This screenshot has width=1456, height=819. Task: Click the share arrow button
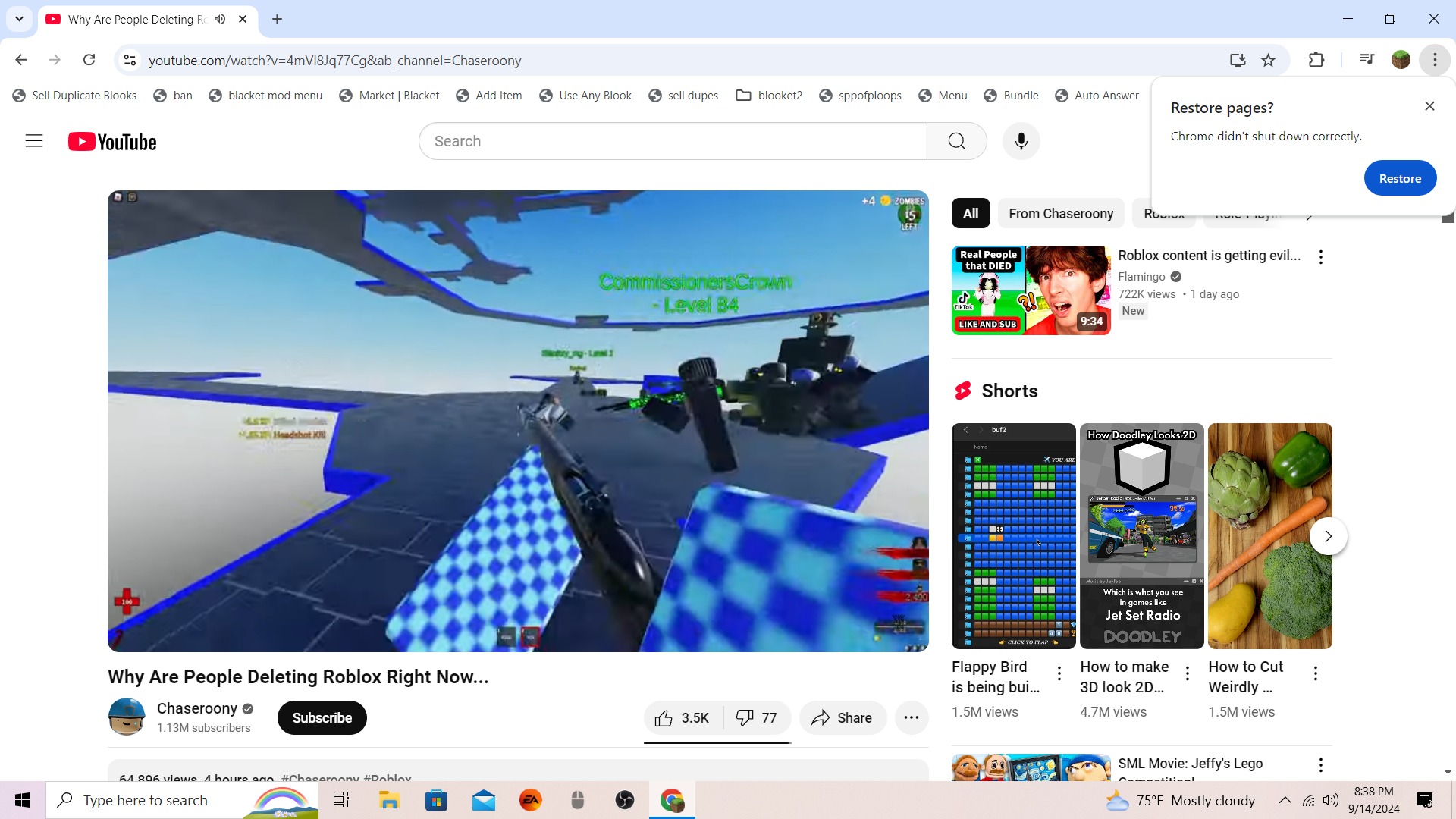tap(842, 718)
